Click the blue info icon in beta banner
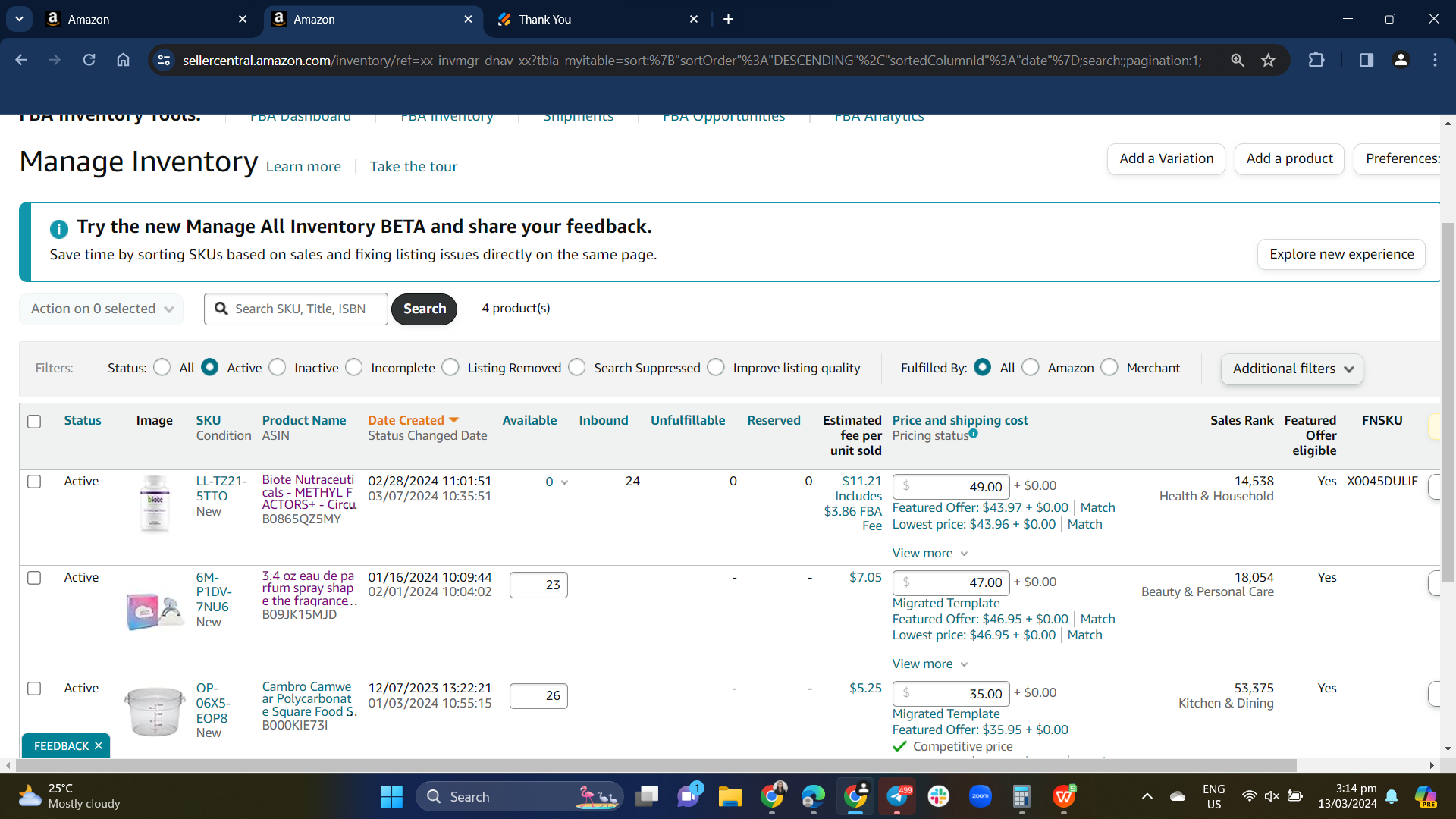The width and height of the screenshot is (1456, 819). tap(58, 228)
